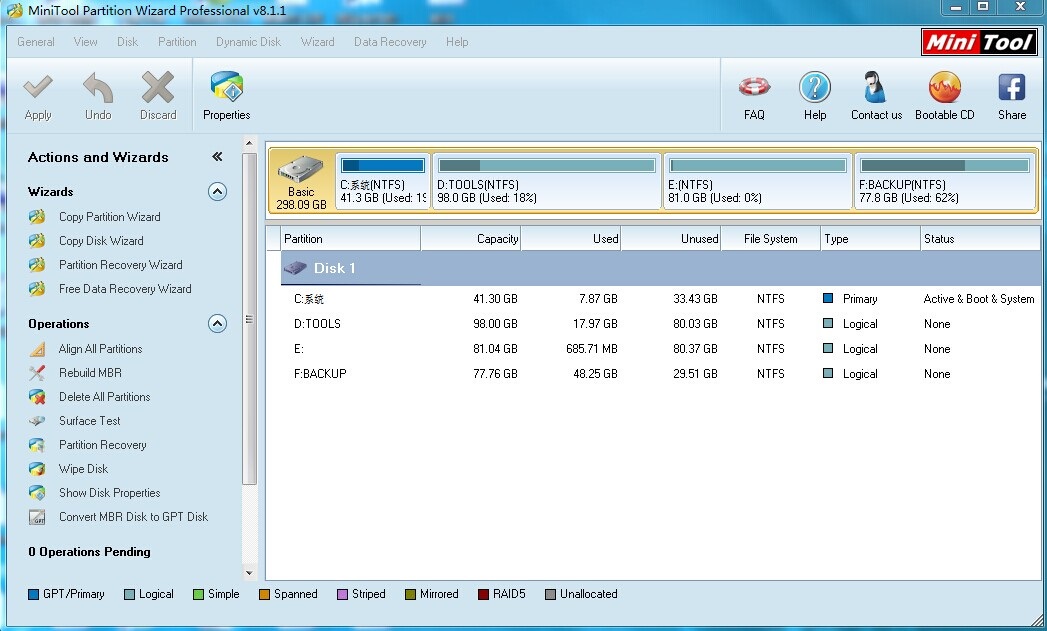
Task: Click the MiniTool logo
Action: click(x=980, y=43)
